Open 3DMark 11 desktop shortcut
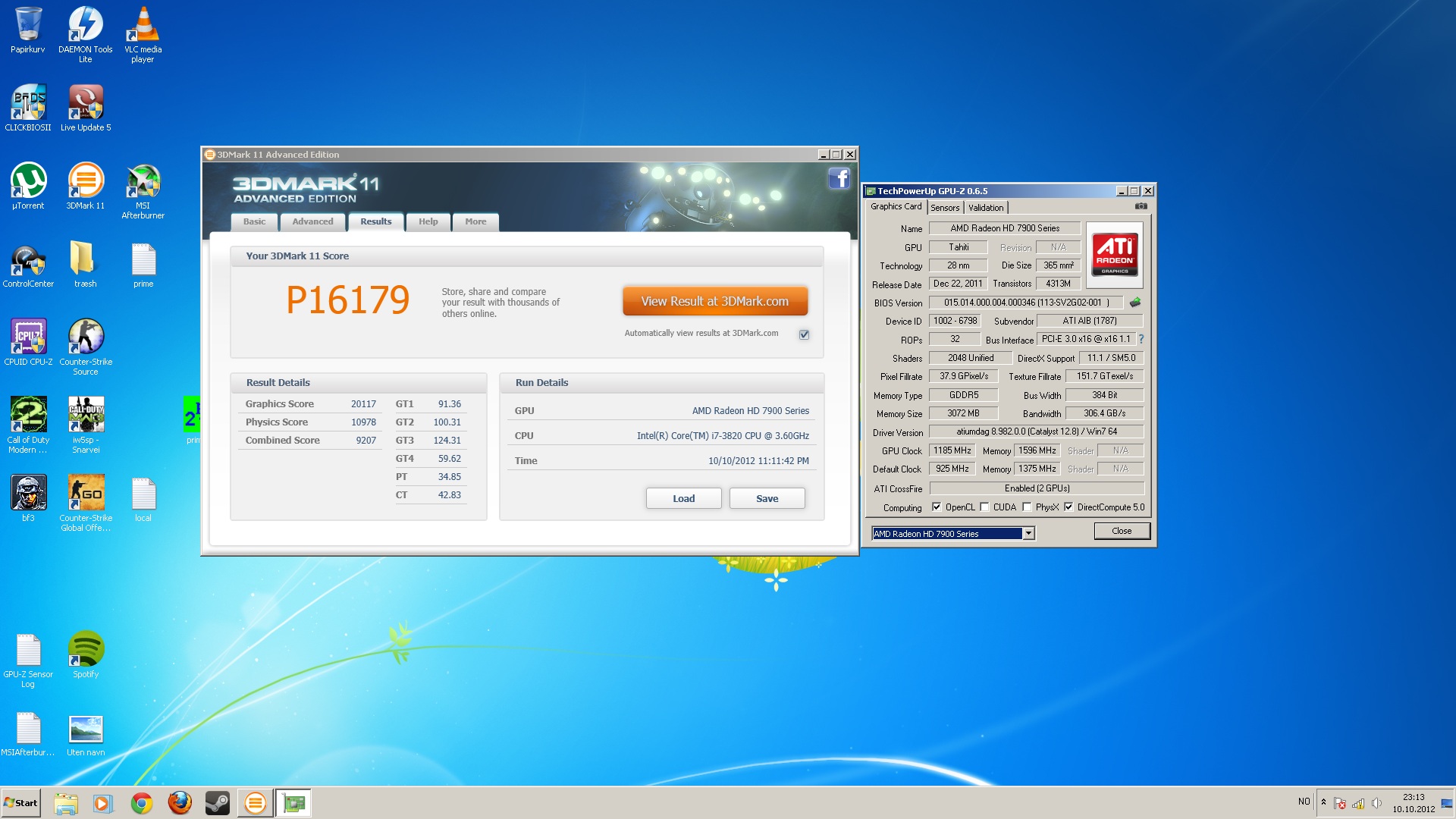 [x=86, y=186]
